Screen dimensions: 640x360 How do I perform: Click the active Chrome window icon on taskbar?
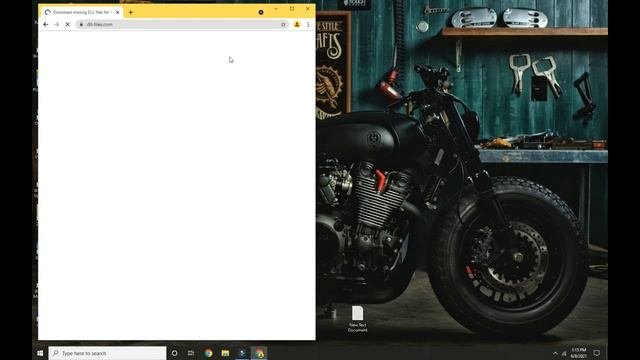(x=259, y=353)
